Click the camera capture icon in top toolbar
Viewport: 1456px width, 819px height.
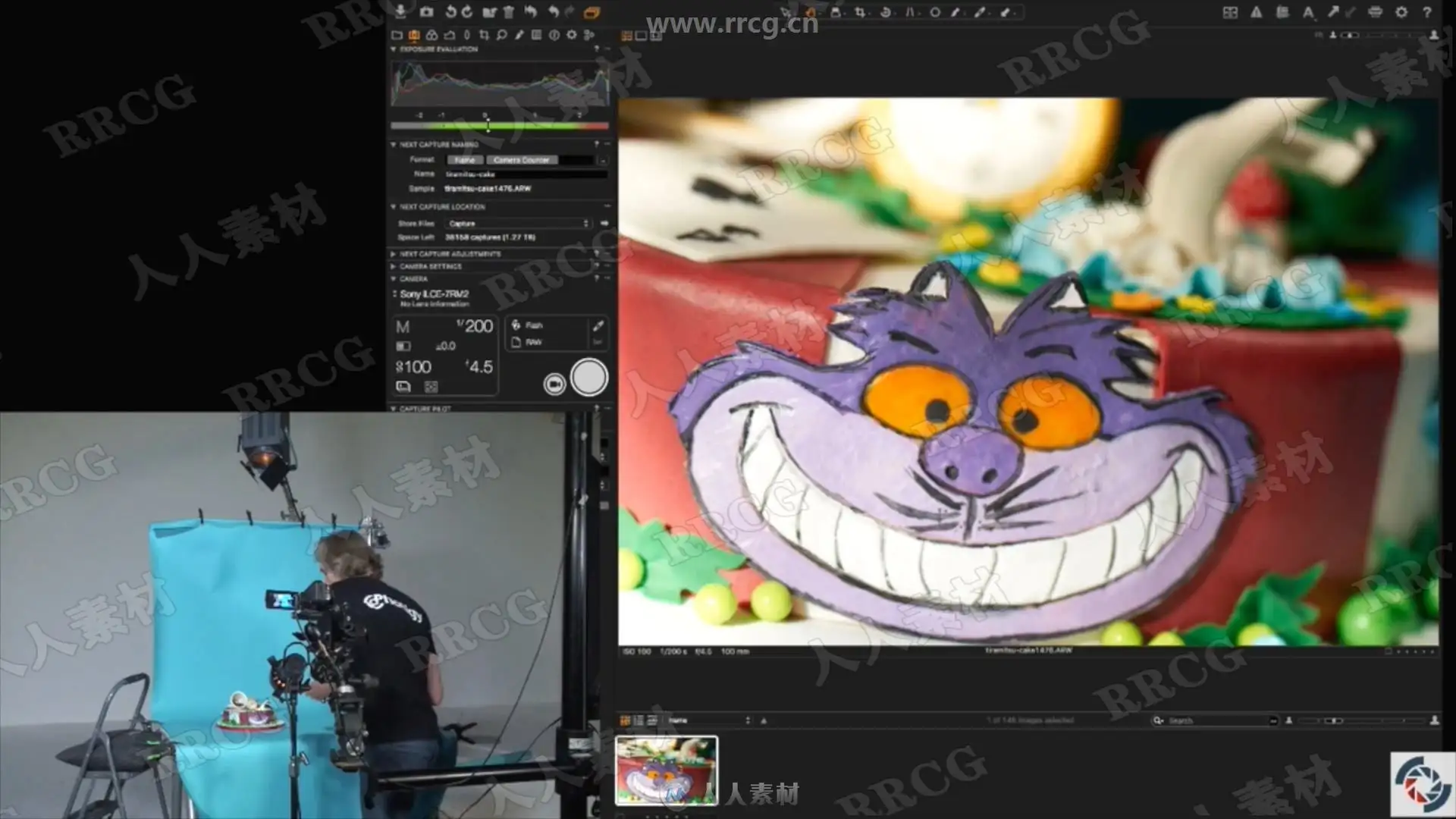(x=426, y=11)
